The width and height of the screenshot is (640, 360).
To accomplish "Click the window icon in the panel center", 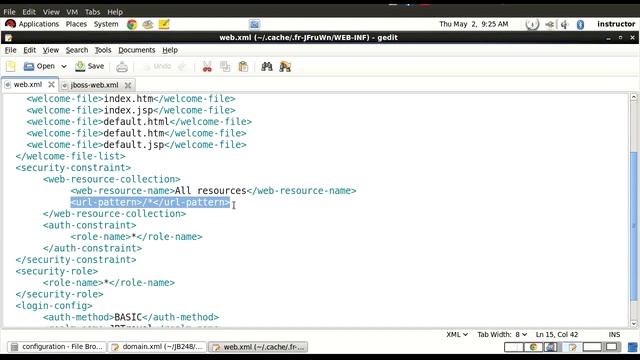I will tap(254, 24).
